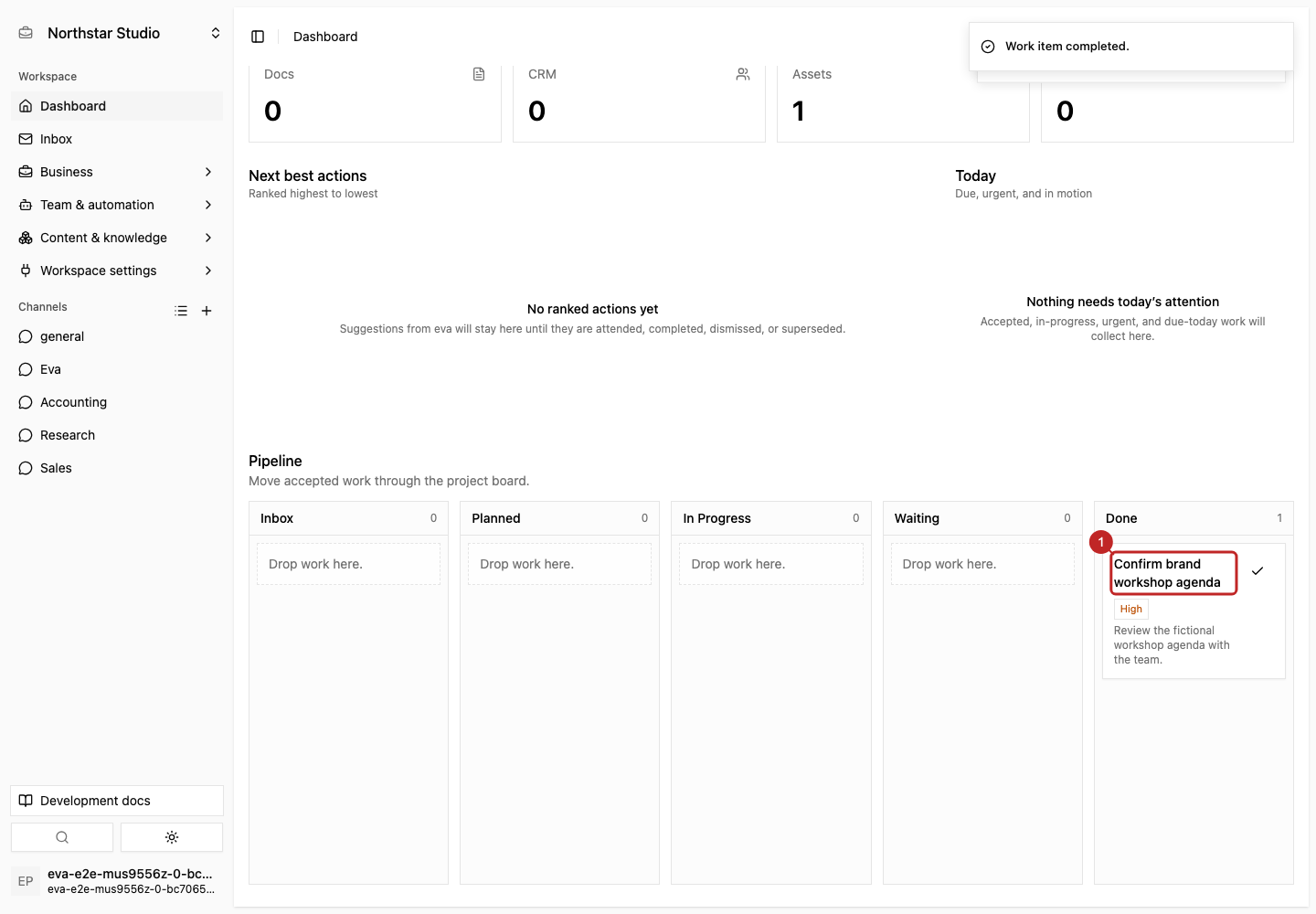This screenshot has height=914, width=1316.
Task: Add a new channel with the plus icon
Action: pos(207,311)
